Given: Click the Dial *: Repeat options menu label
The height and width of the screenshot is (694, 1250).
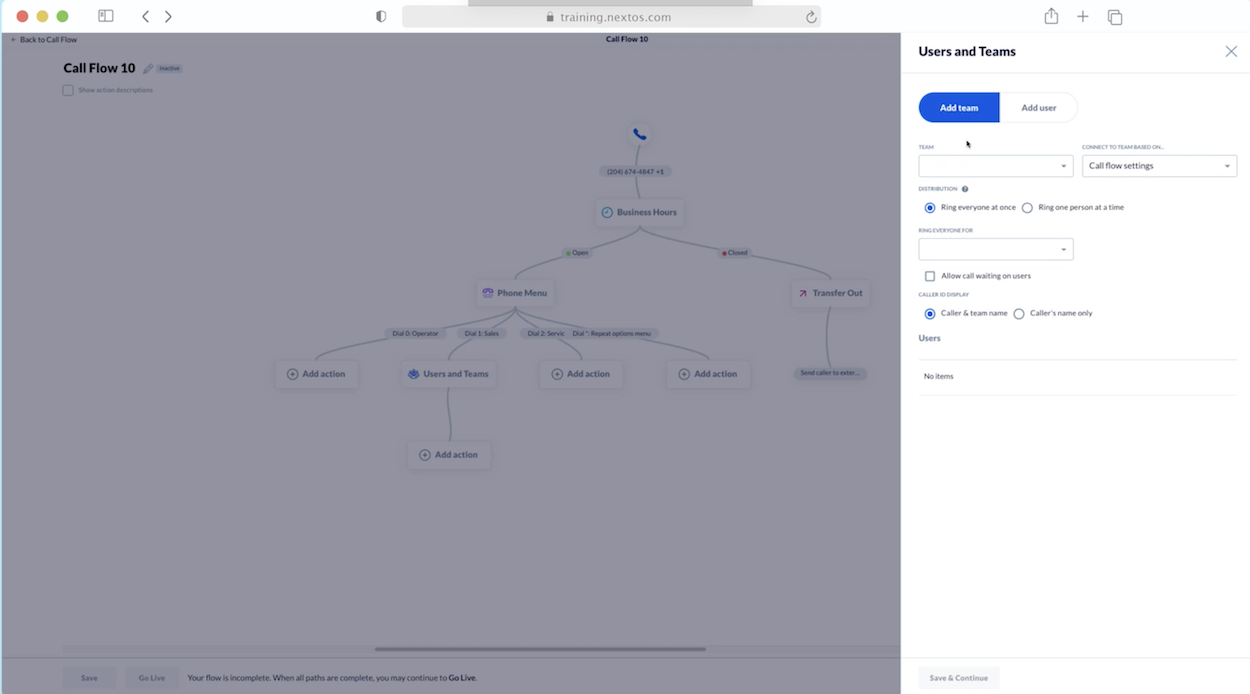Looking at the screenshot, I should pyautogui.click(x=611, y=333).
